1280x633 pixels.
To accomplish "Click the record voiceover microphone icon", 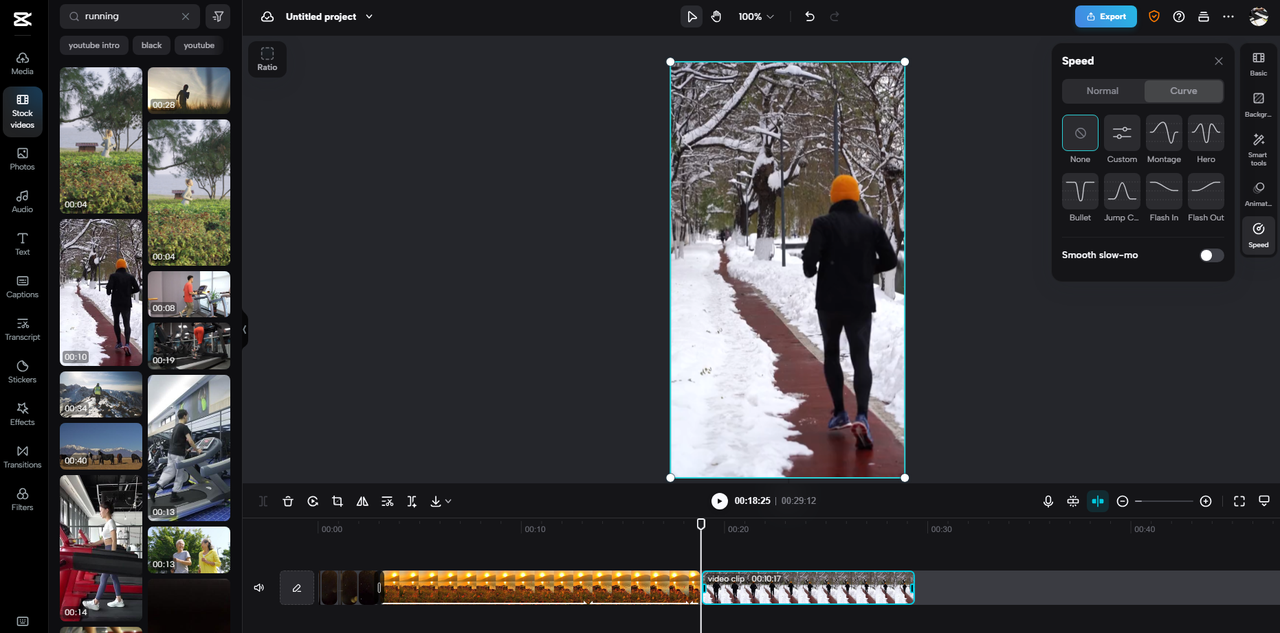I will 1048,501.
